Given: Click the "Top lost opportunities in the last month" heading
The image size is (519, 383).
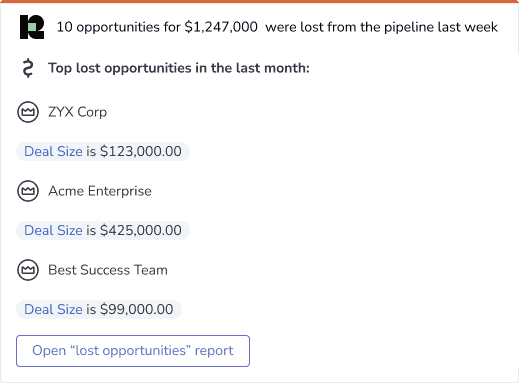Looking at the screenshot, I should coord(179,68).
